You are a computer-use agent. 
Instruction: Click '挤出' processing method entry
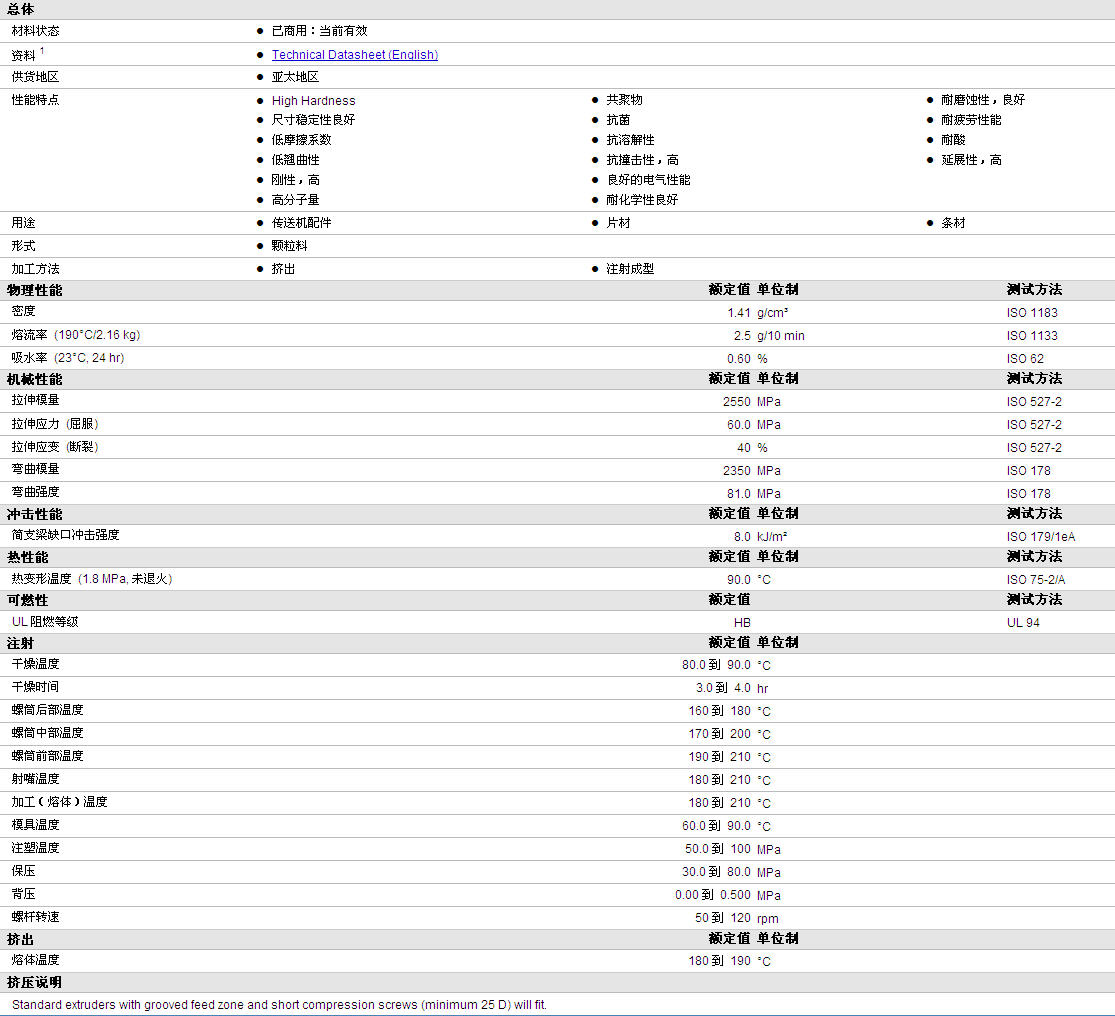(283, 269)
